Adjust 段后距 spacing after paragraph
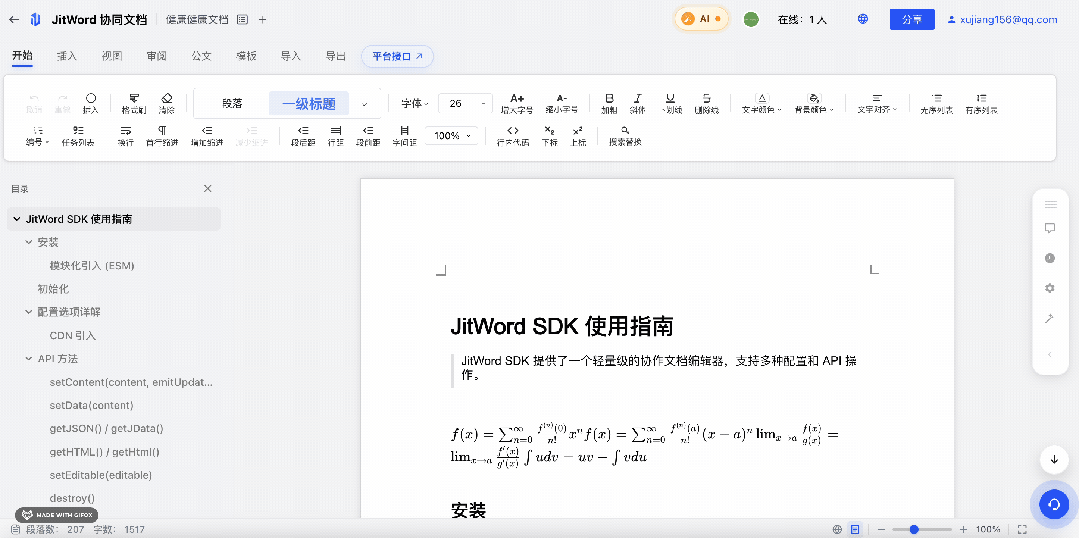Screen dimensions: 1079x538 pos(301,136)
